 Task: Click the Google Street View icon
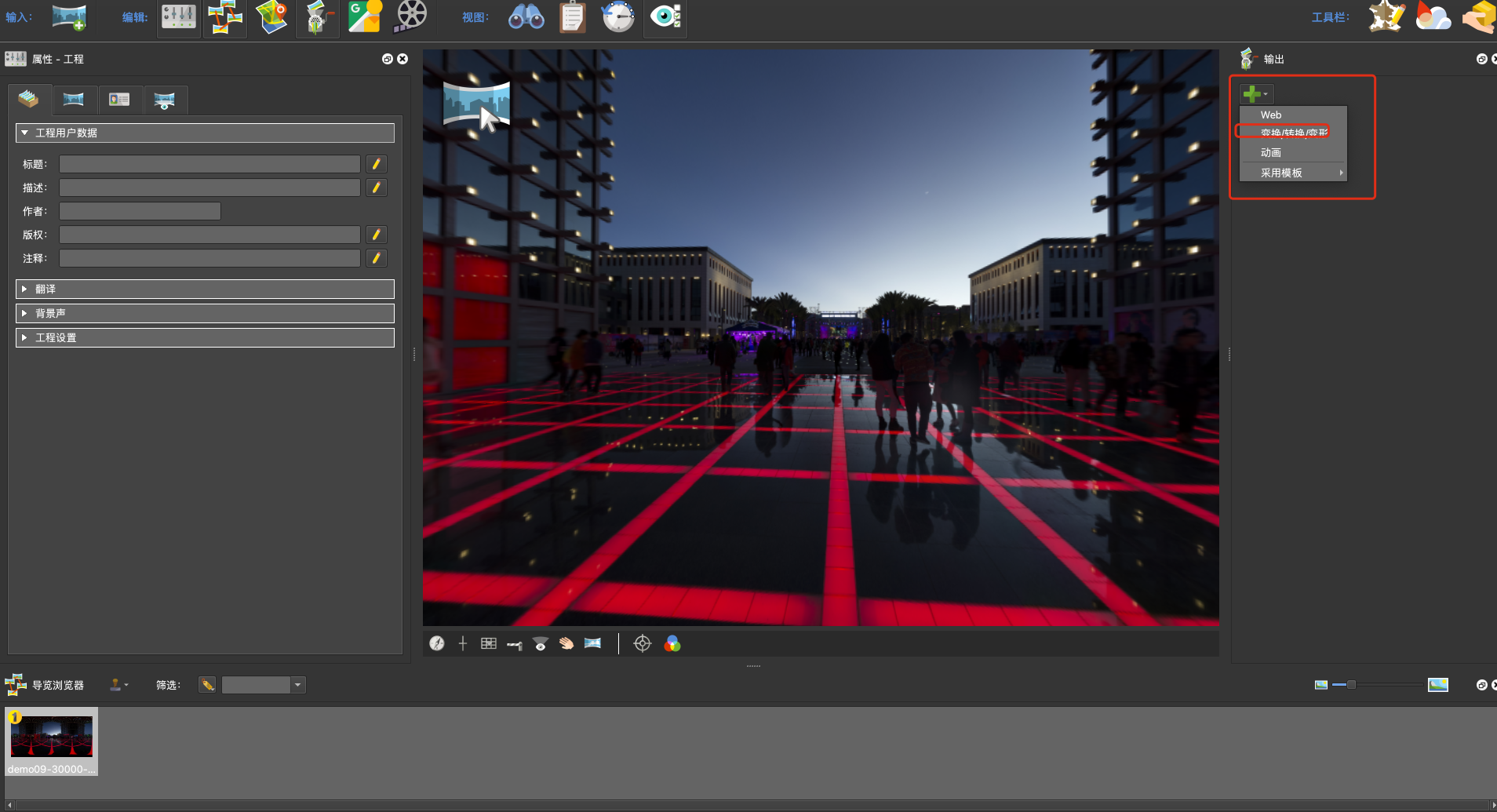tap(364, 16)
